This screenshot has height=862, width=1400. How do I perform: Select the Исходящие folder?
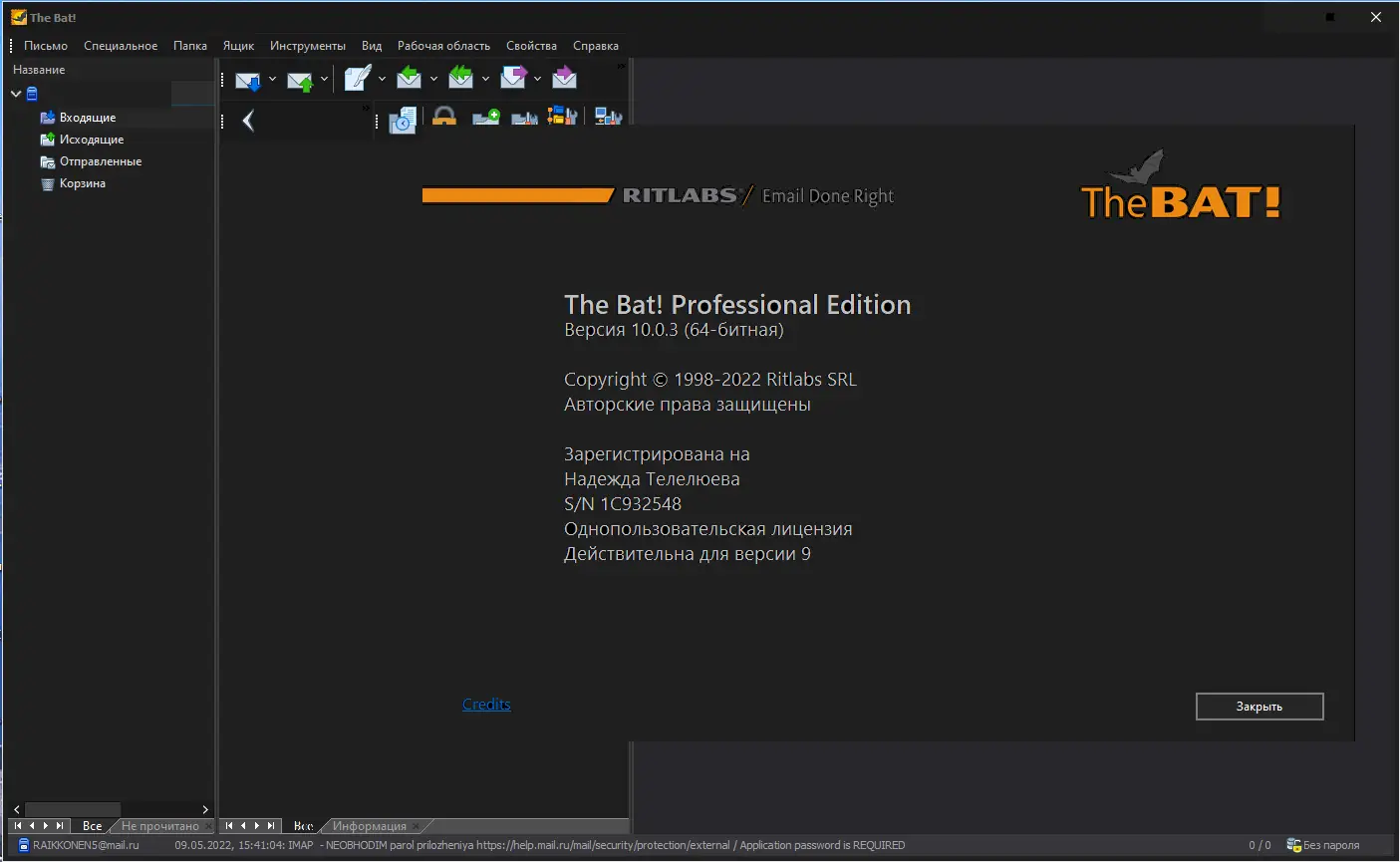(x=92, y=140)
